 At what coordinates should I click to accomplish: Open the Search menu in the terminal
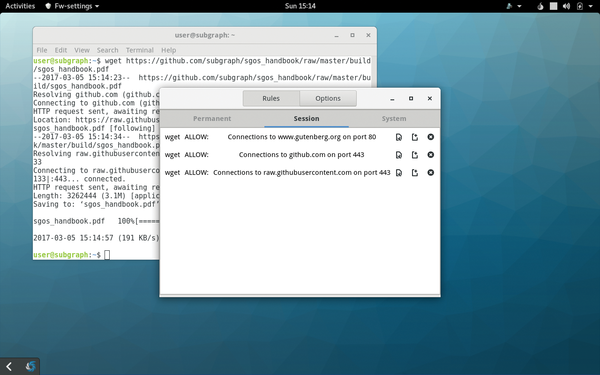tap(108, 50)
